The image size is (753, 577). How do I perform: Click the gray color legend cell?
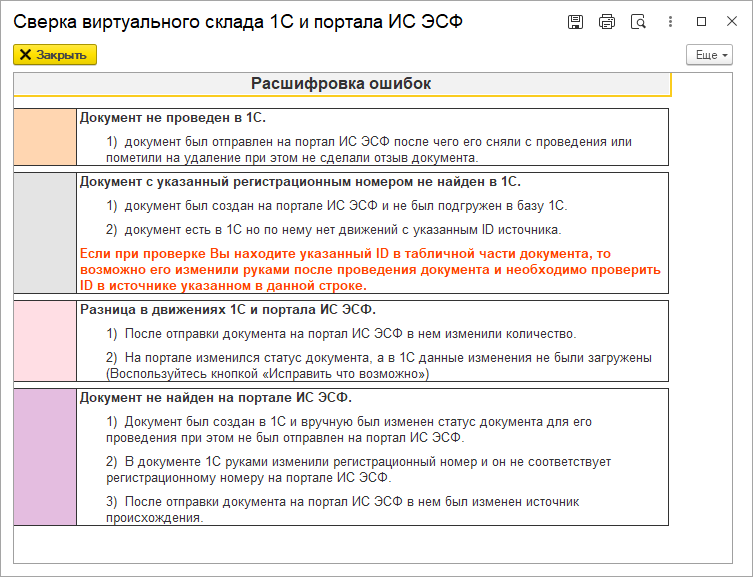click(45, 233)
